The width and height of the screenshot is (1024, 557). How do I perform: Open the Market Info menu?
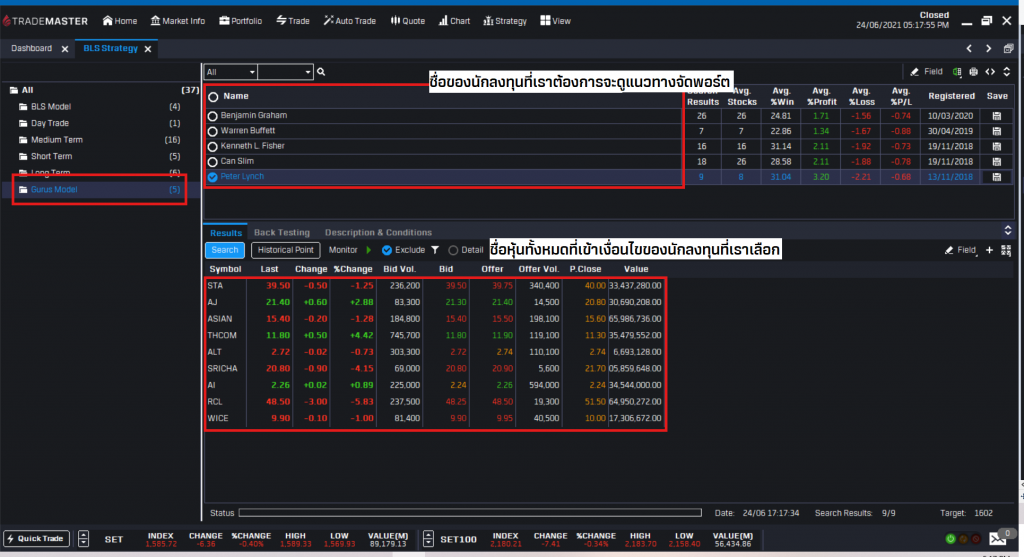(178, 21)
